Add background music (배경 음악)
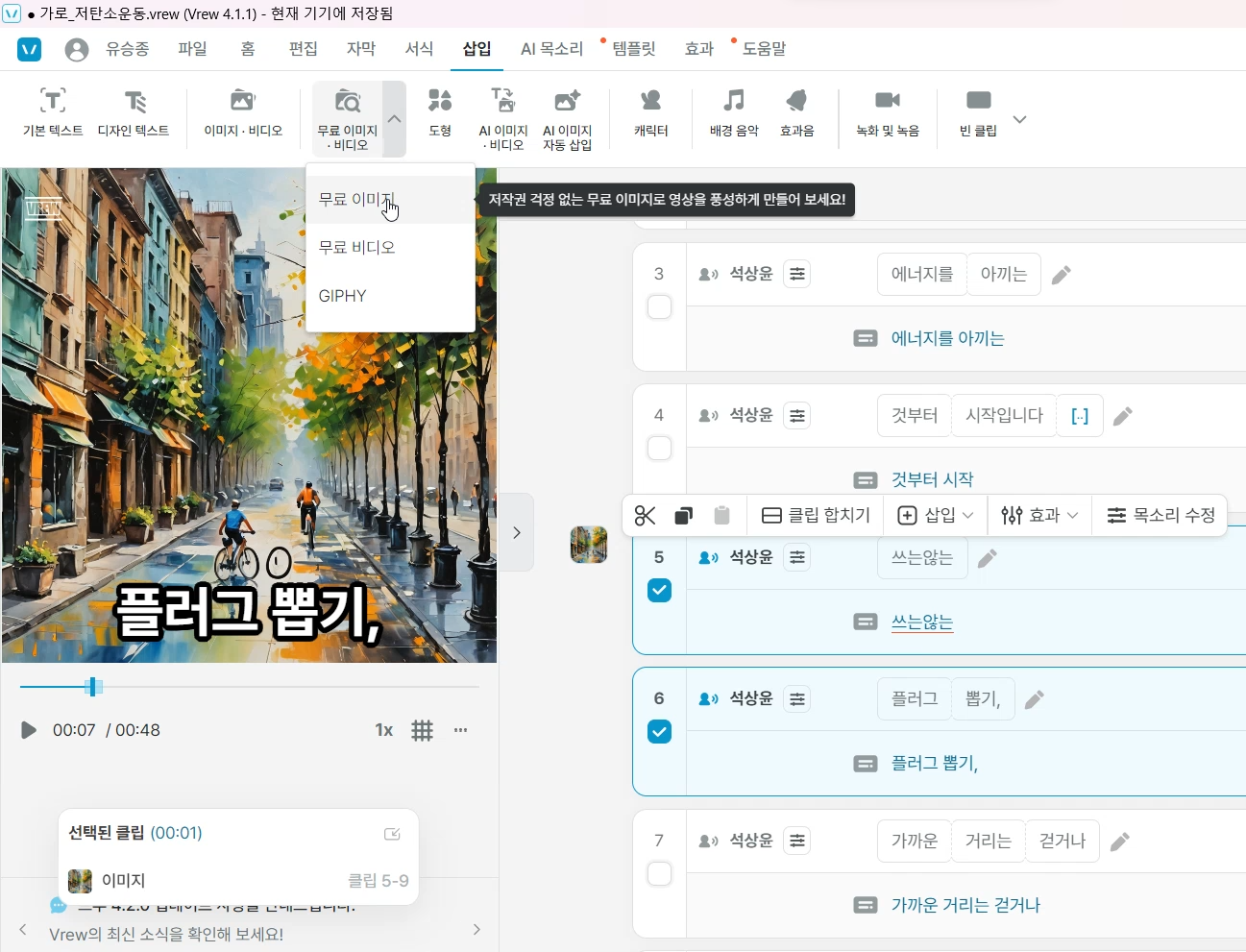This screenshot has width=1246, height=952. pos(734,112)
